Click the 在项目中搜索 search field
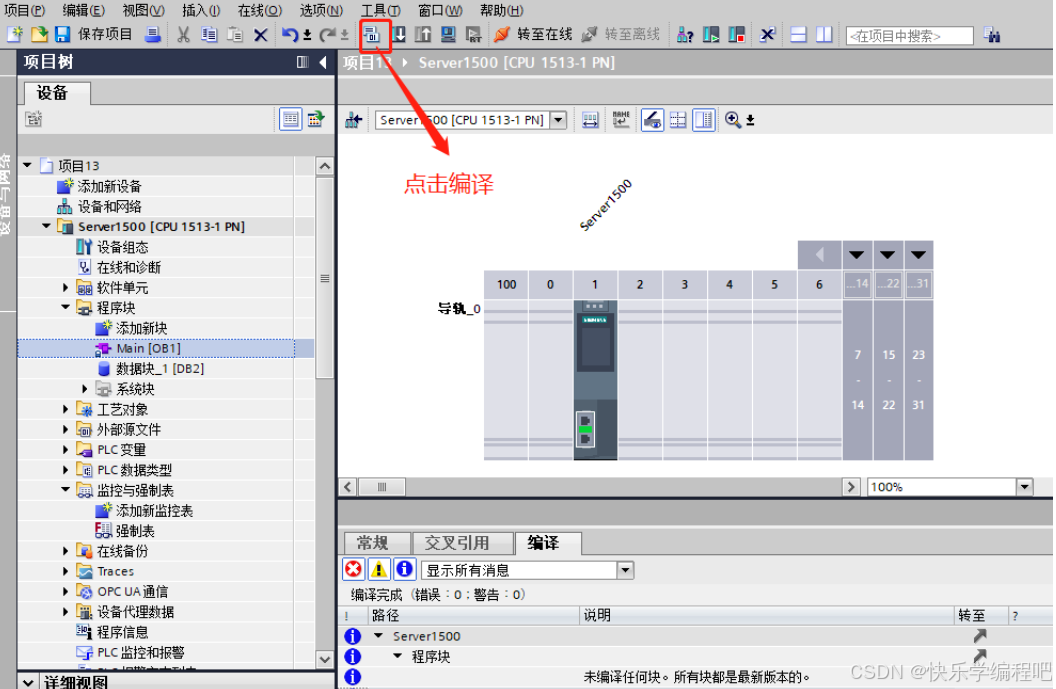The image size is (1056, 689). pos(909,36)
